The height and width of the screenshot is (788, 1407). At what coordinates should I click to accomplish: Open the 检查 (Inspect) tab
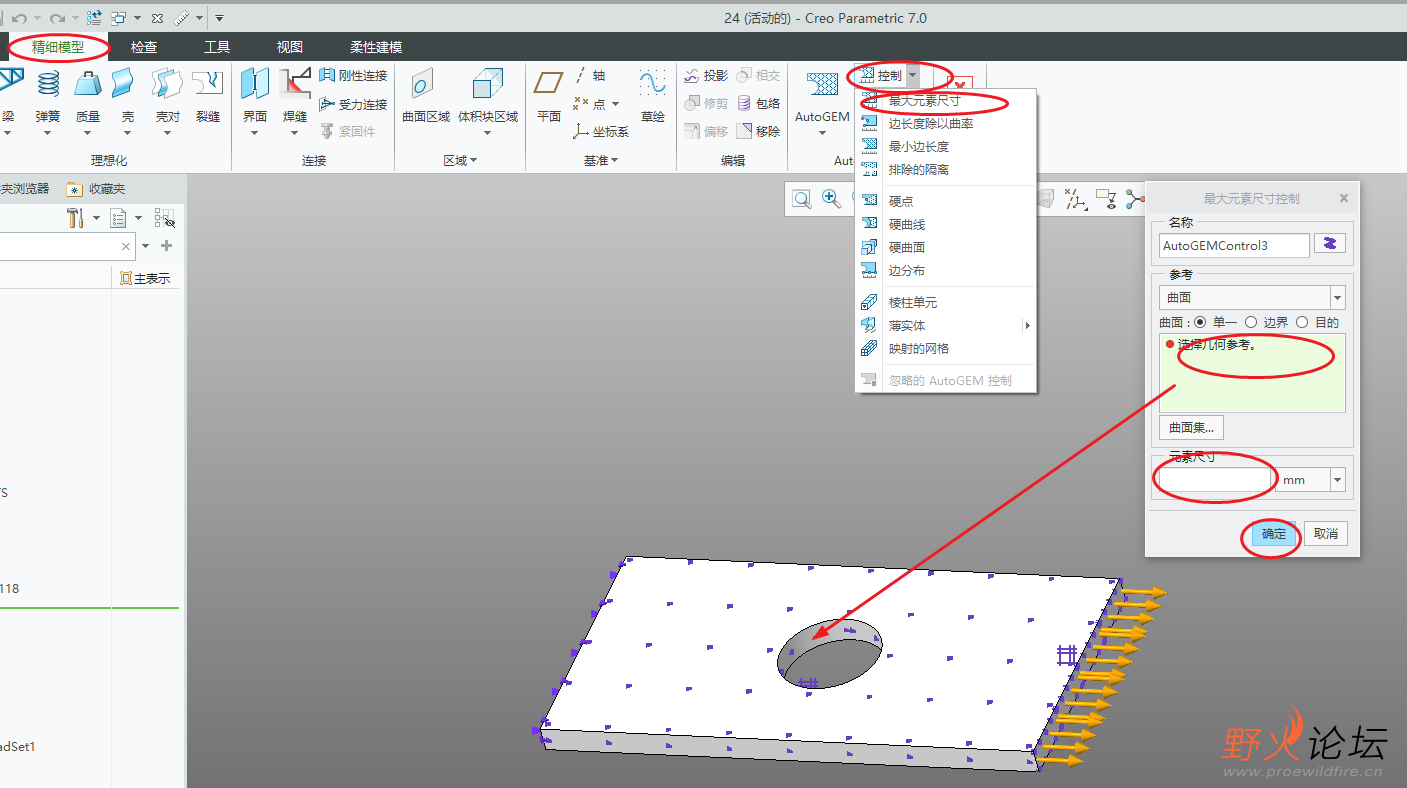(144, 47)
